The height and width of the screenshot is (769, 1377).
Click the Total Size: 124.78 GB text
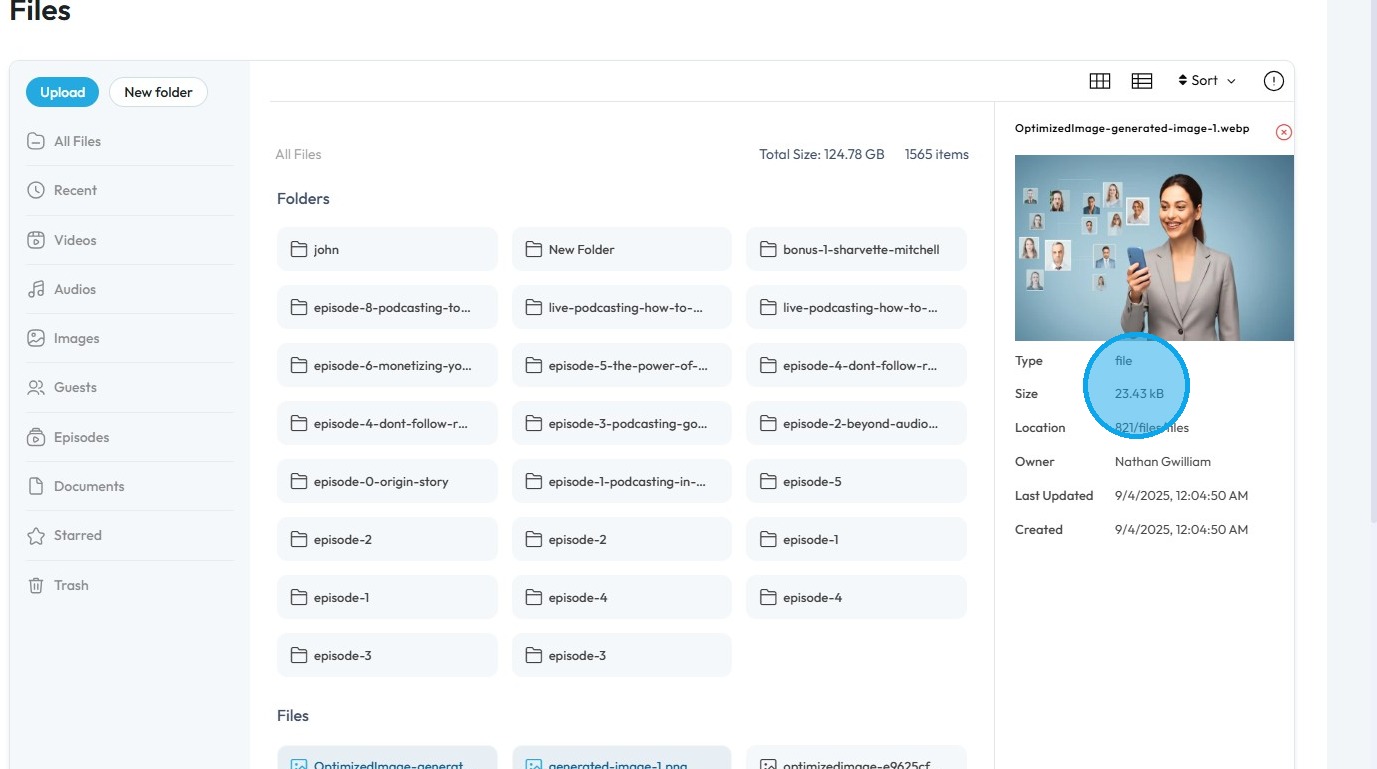click(x=822, y=154)
